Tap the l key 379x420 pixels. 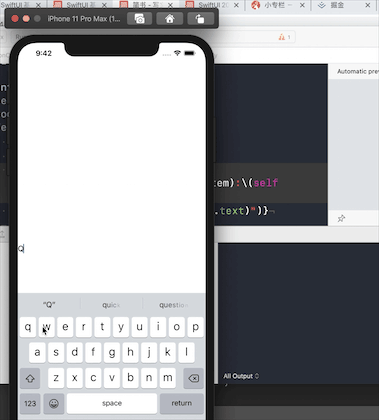[x=186, y=352]
